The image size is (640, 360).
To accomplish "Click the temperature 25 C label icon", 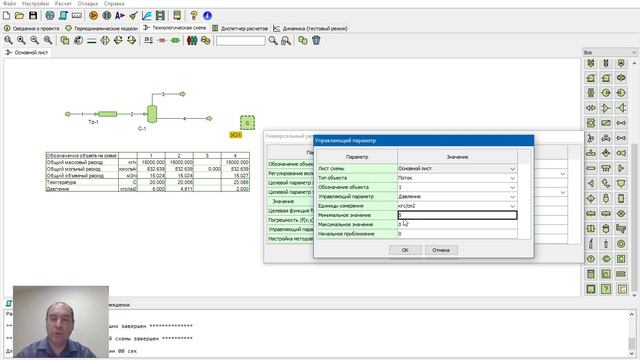I will pyautogui.click(x=149, y=40).
